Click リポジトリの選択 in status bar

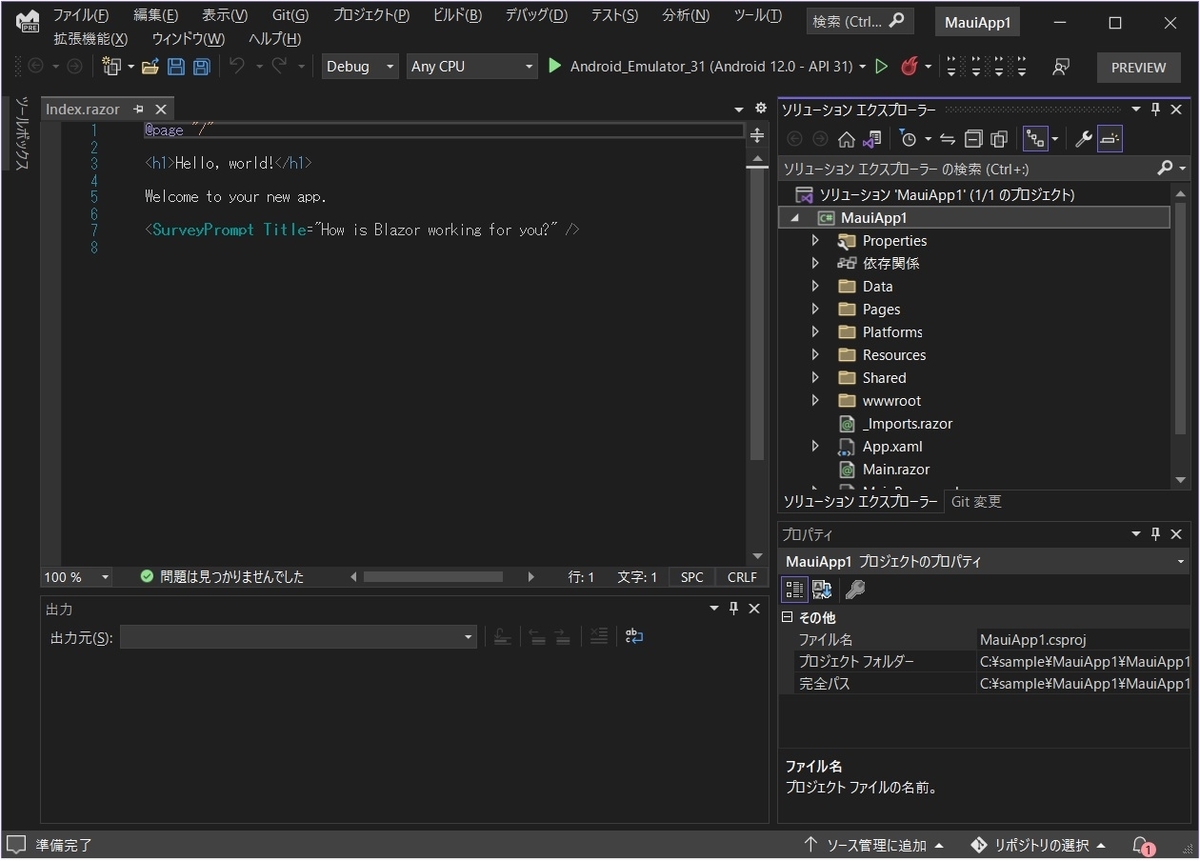1037,845
